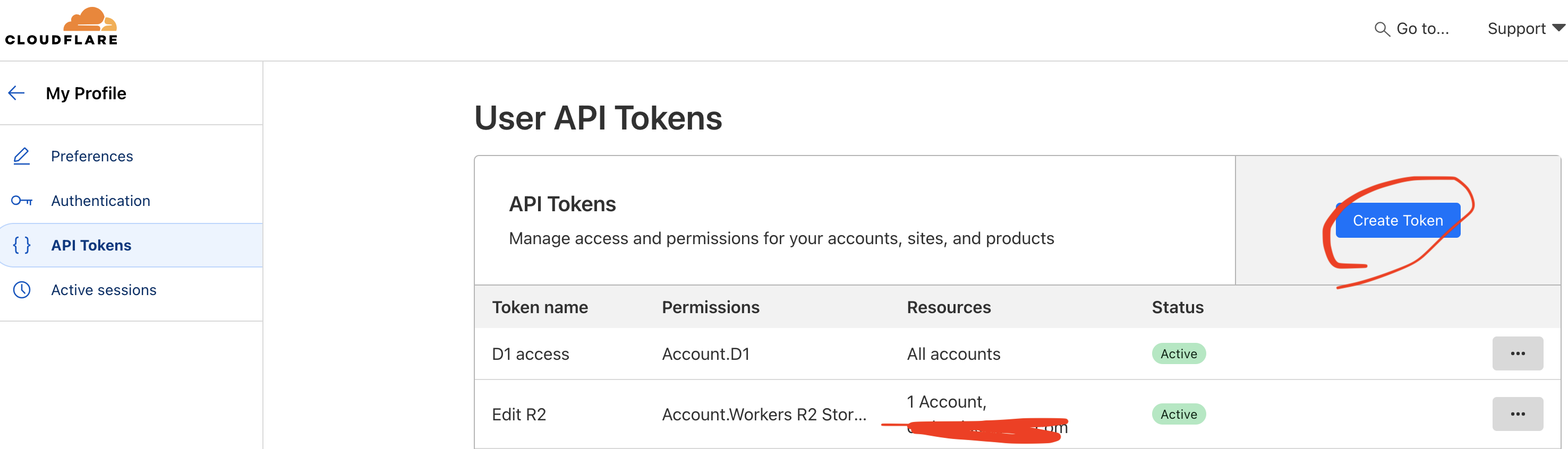Screen dimensions: 1568x449
Task: Open the Active sessions page
Action: pyautogui.click(x=104, y=290)
